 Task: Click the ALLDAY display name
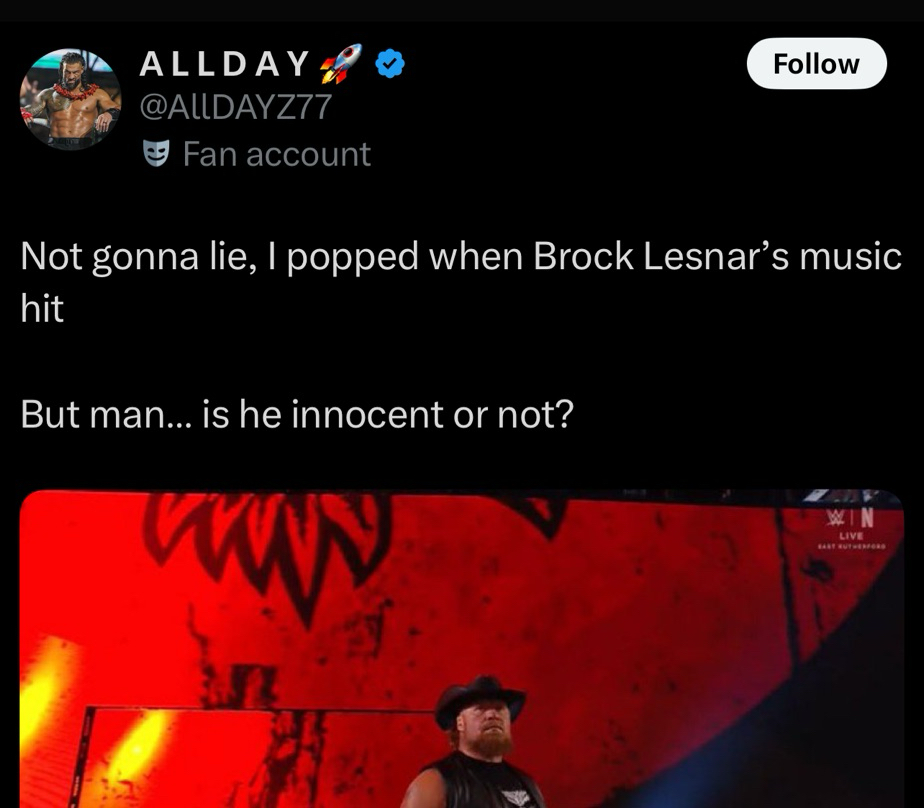click(225, 64)
